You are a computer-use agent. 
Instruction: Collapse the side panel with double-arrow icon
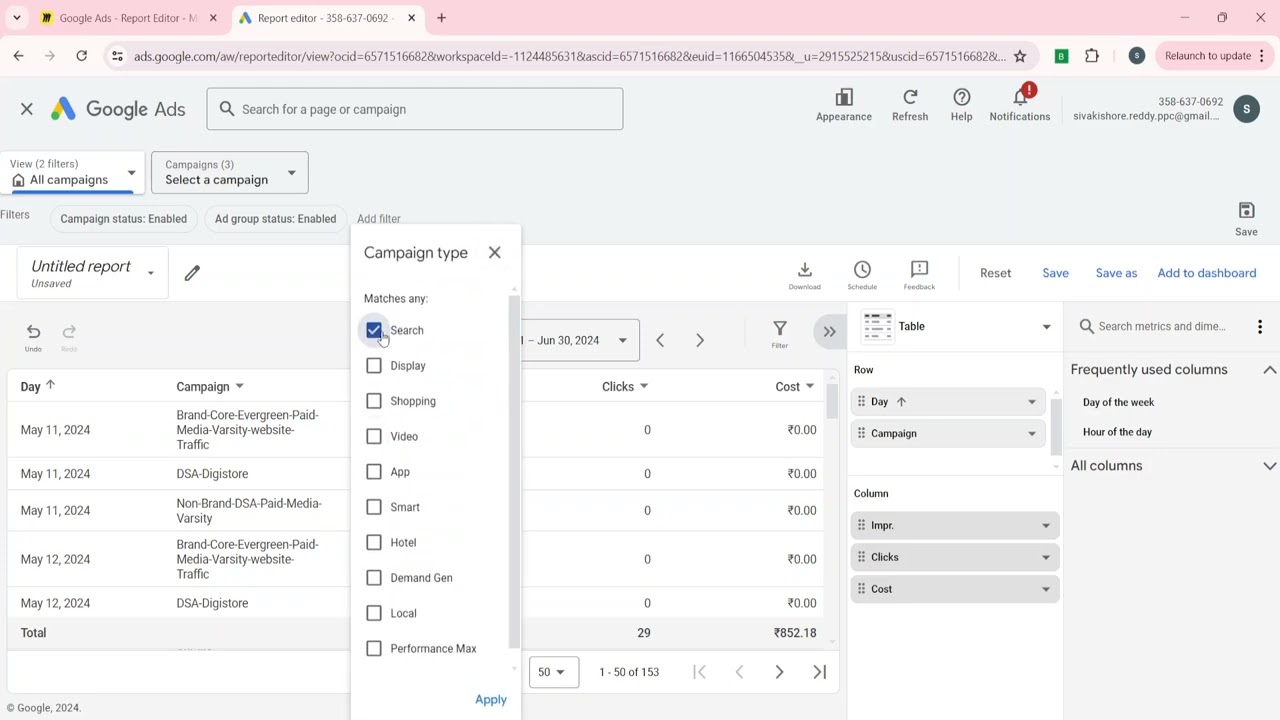[829, 332]
